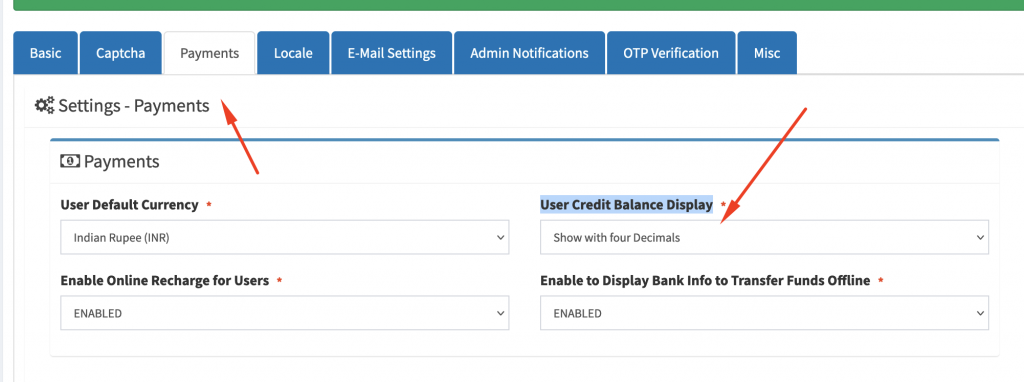
Task: Open the Basic settings tab
Action: tap(45, 53)
